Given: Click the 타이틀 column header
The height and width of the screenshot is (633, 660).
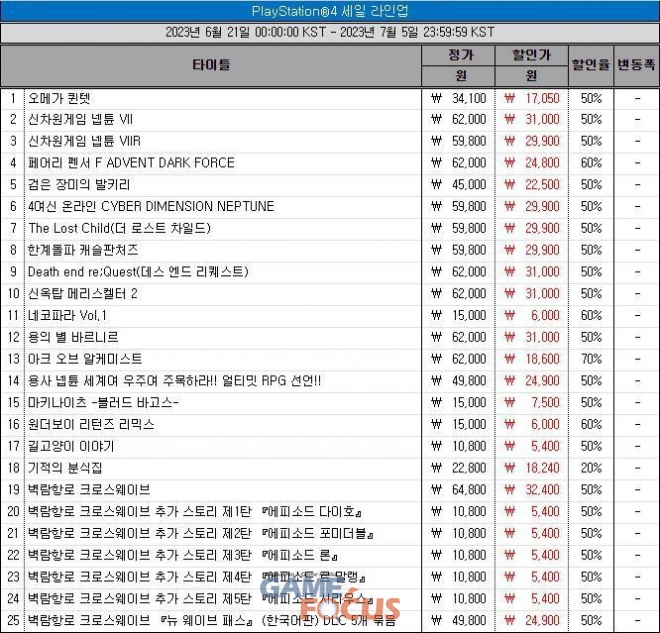Looking at the screenshot, I should [x=211, y=65].
